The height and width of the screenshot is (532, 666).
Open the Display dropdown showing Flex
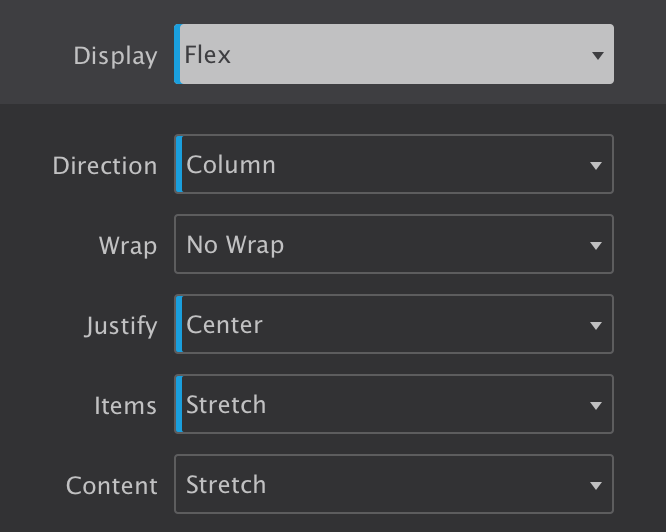click(x=394, y=55)
